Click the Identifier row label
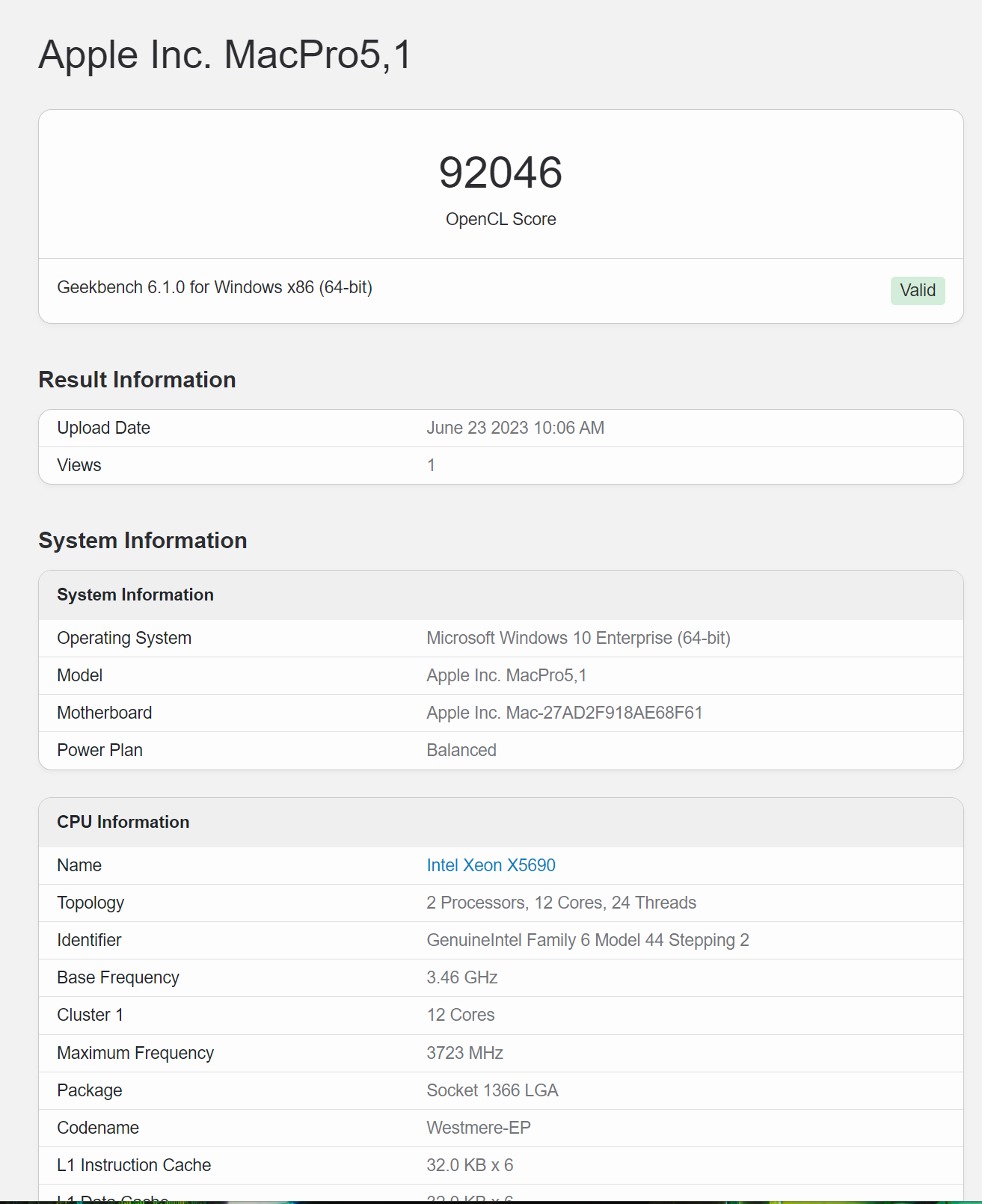Image resolution: width=982 pixels, height=1204 pixels. (x=88, y=940)
